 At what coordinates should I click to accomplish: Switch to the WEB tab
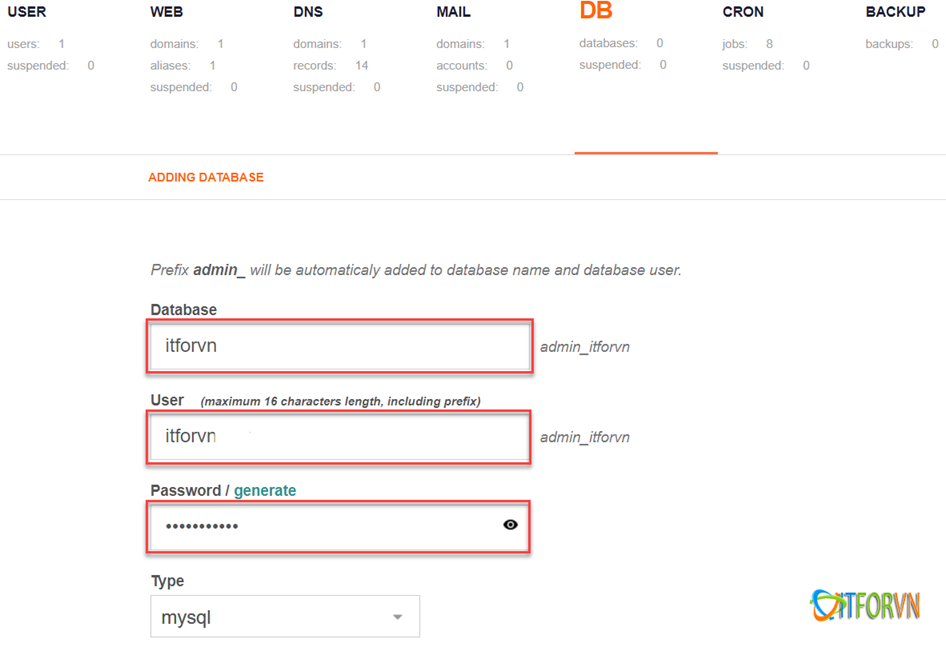coord(166,12)
